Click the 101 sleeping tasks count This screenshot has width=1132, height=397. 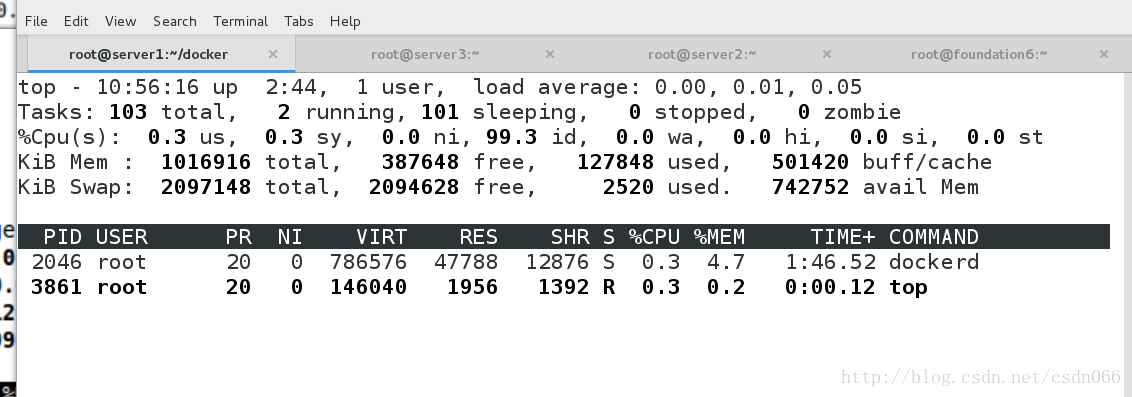(x=440, y=113)
